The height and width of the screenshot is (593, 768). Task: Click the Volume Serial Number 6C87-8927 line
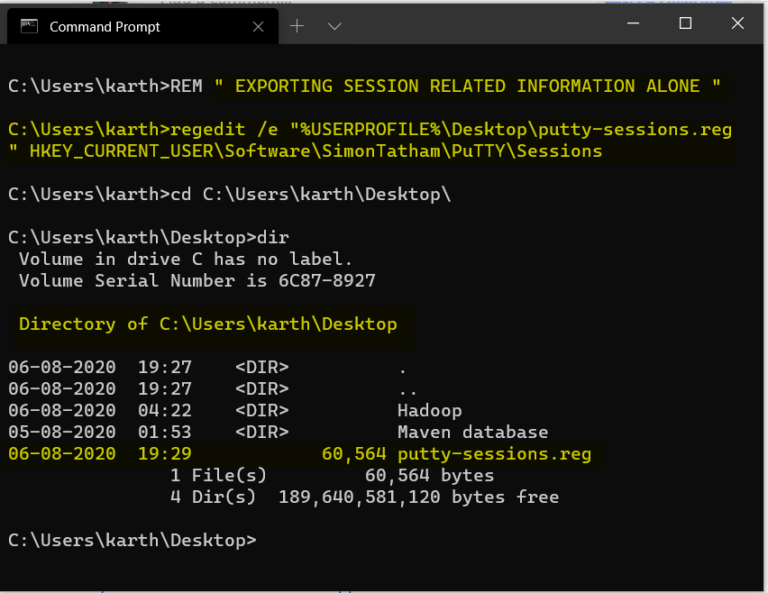point(197,281)
